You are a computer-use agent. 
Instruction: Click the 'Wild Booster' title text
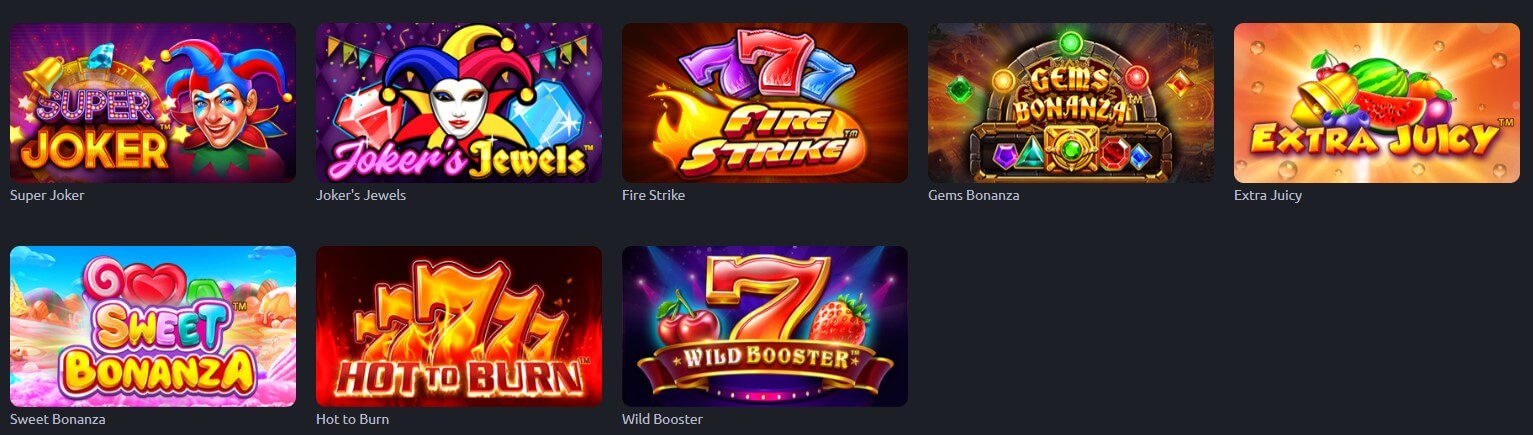click(662, 419)
